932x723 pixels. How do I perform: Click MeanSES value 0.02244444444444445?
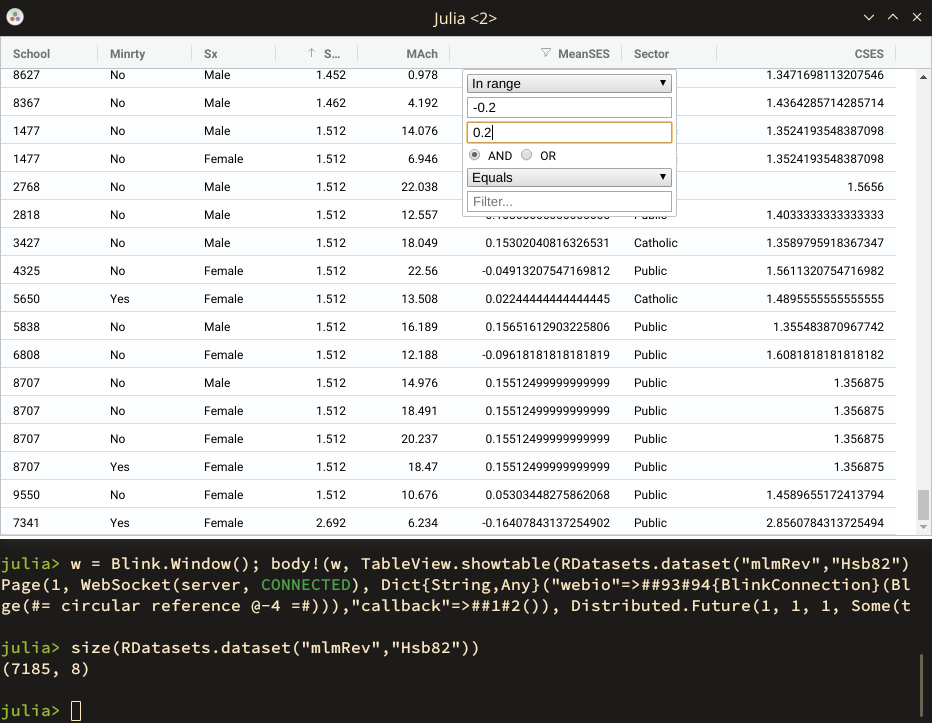(547, 298)
